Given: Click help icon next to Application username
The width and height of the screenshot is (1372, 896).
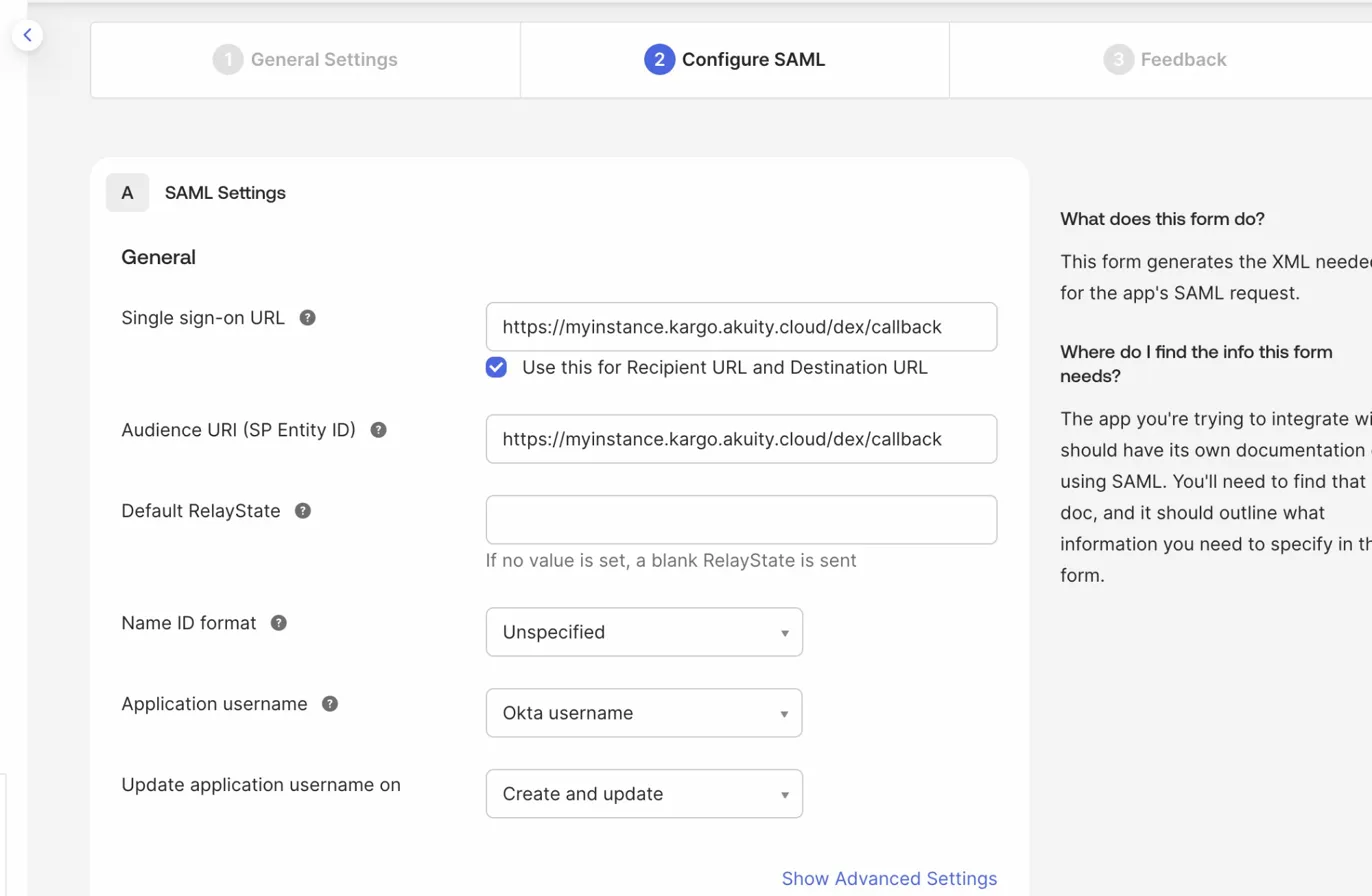Looking at the screenshot, I should 330,704.
